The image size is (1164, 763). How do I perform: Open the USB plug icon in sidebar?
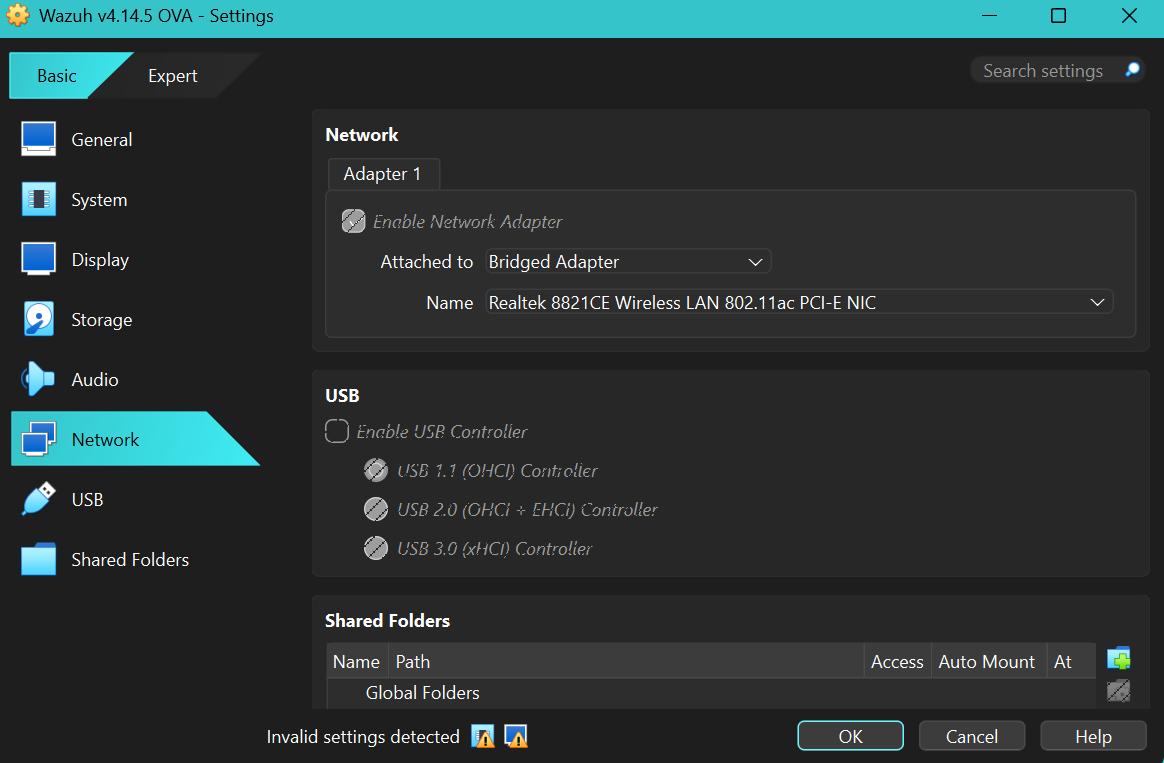coord(39,499)
